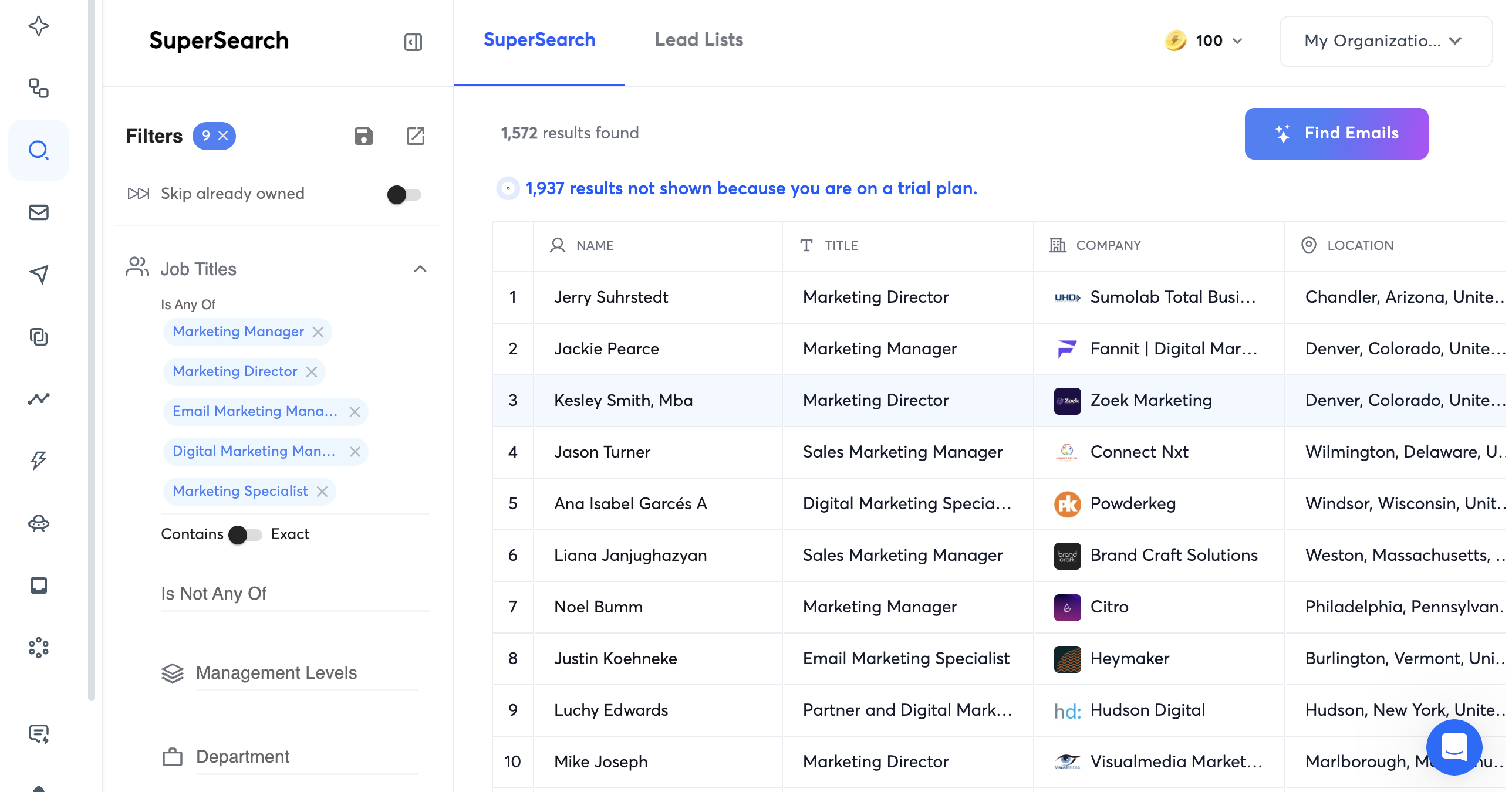
Task: Click the lightning bolt sidebar icon
Action: 39,460
